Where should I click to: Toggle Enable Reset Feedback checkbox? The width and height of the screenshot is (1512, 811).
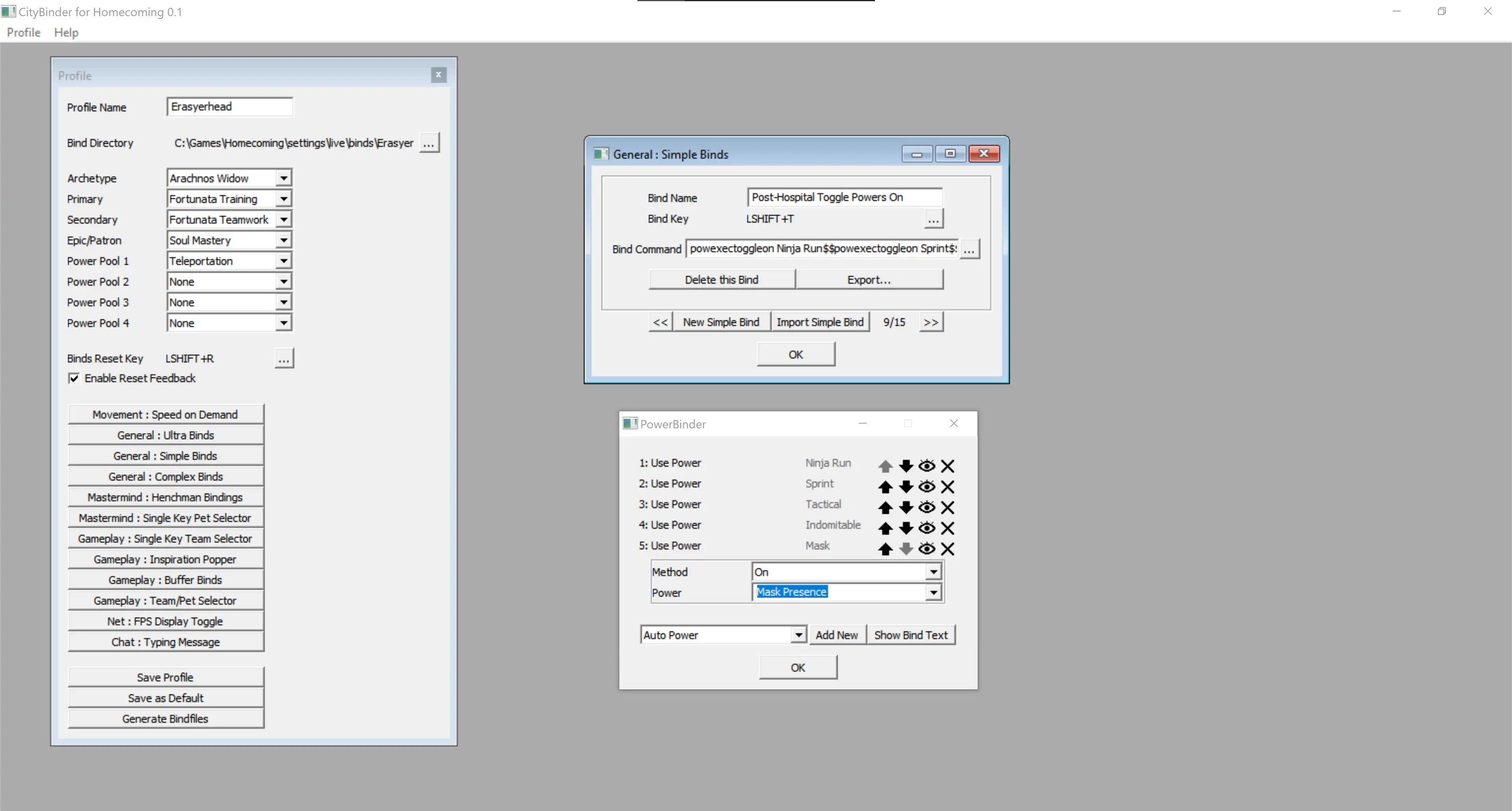click(74, 378)
